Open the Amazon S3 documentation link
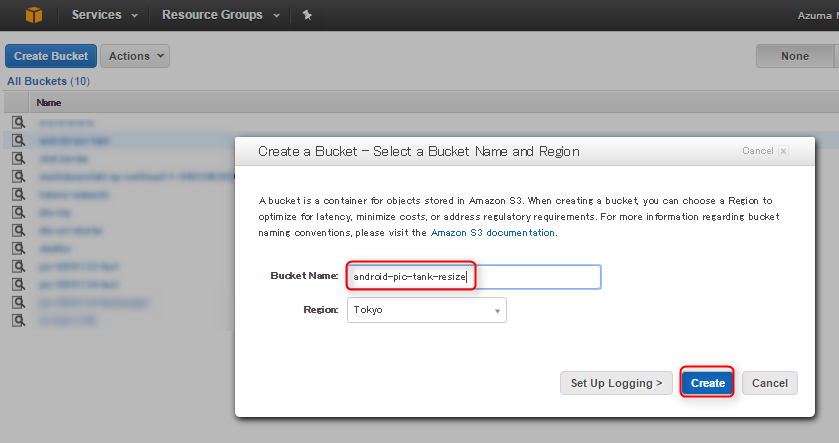Screen dimensions: 839x443 pos(493,233)
